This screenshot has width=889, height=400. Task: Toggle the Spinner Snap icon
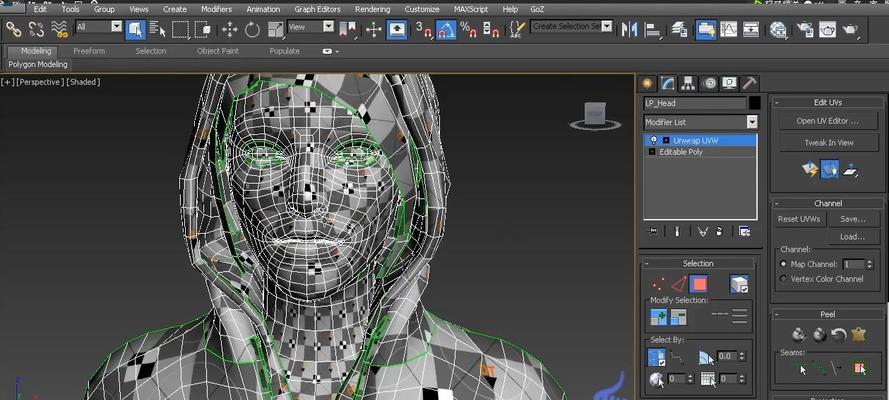(x=491, y=29)
